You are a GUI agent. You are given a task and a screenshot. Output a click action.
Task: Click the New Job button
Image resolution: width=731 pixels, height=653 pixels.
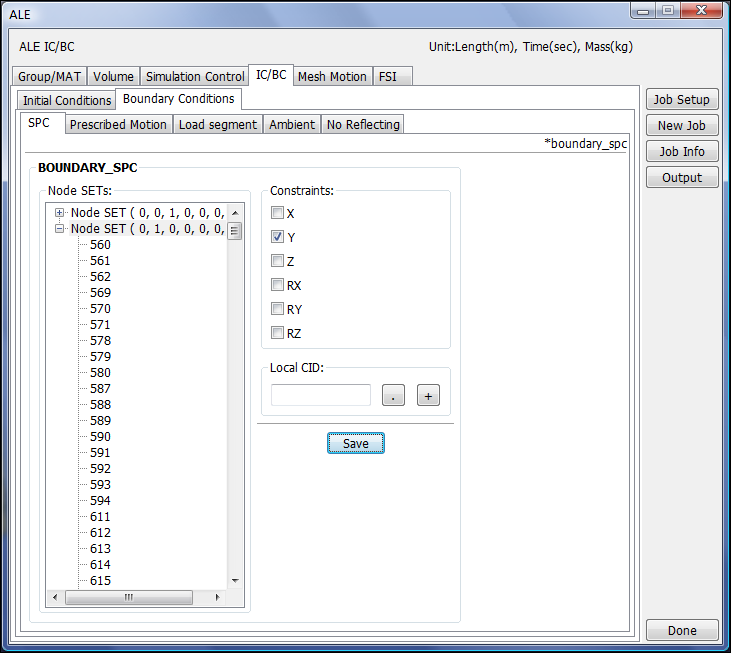[681, 126]
